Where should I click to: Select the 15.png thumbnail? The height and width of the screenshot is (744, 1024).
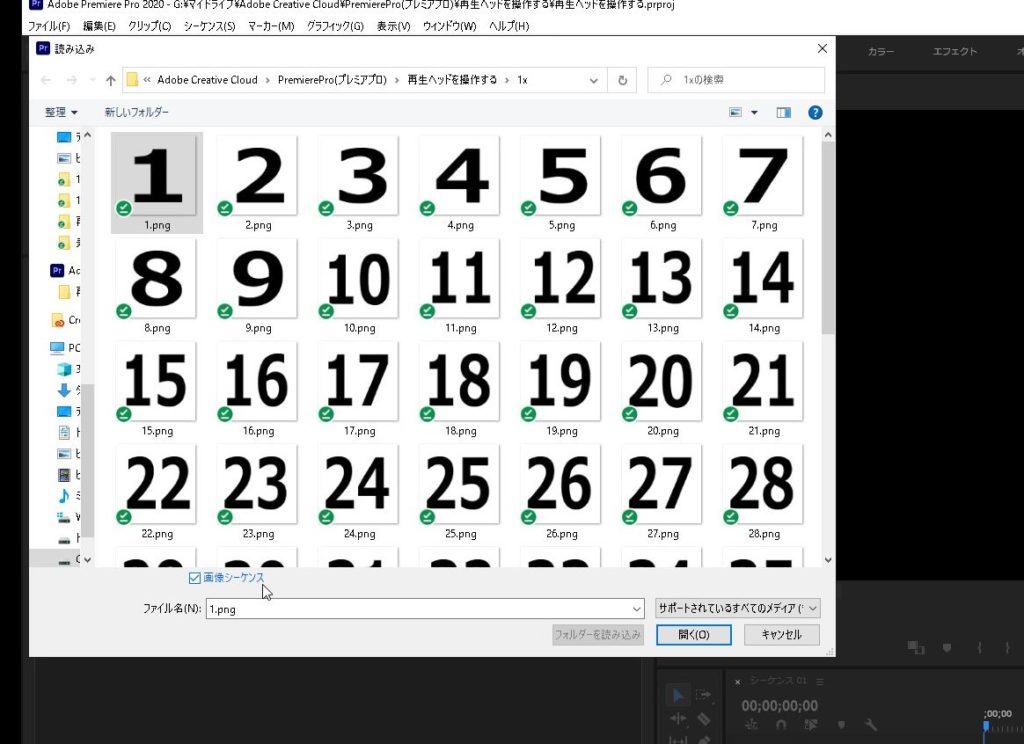click(x=157, y=385)
